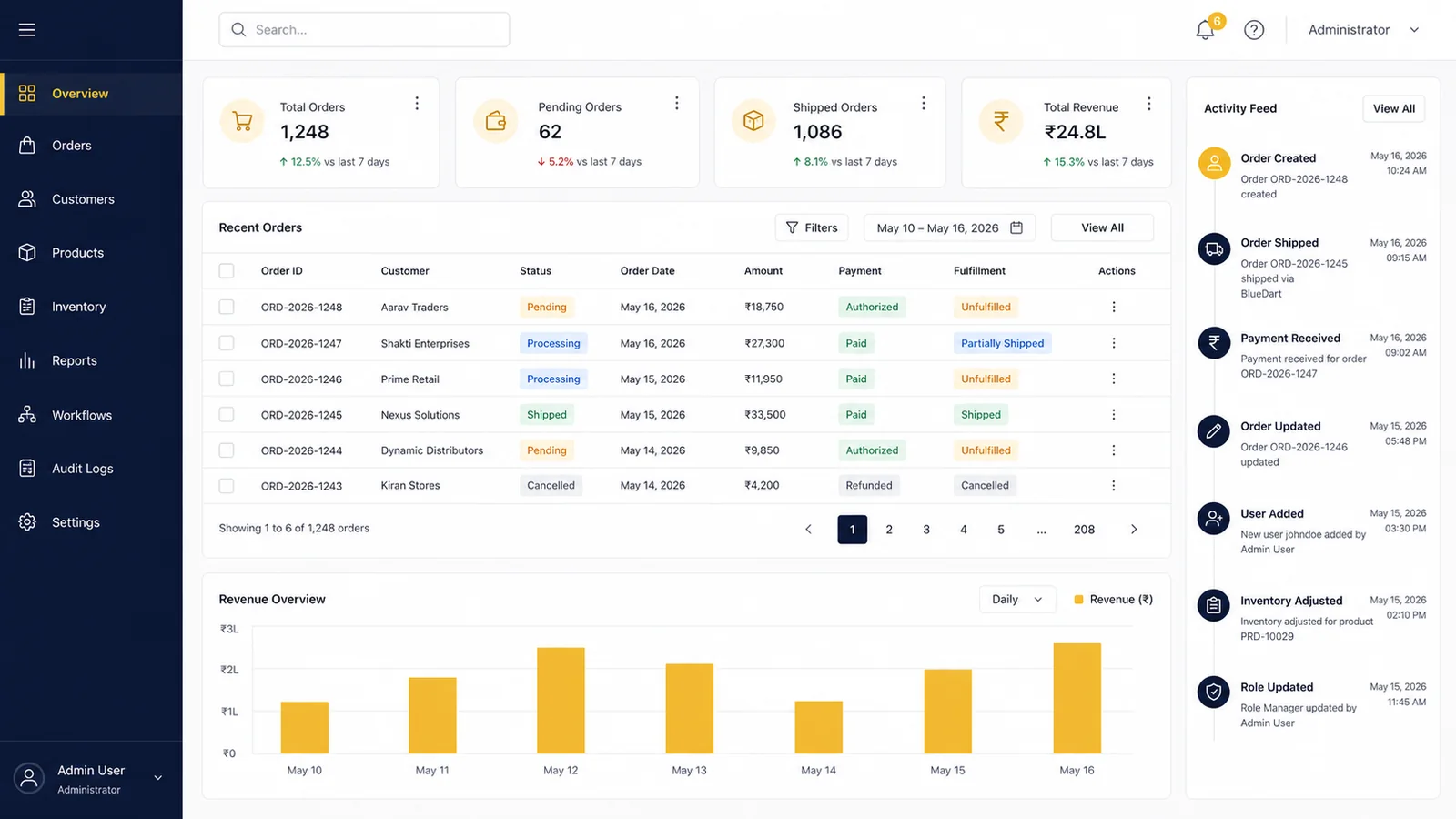
Task: Toggle the select-all orders checkbox
Action: click(x=227, y=271)
